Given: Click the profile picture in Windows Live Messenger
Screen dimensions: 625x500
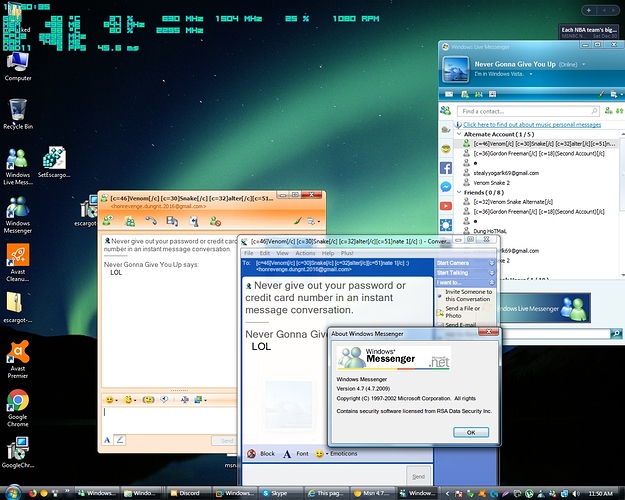Looking at the screenshot, I should pyautogui.click(x=455, y=69).
